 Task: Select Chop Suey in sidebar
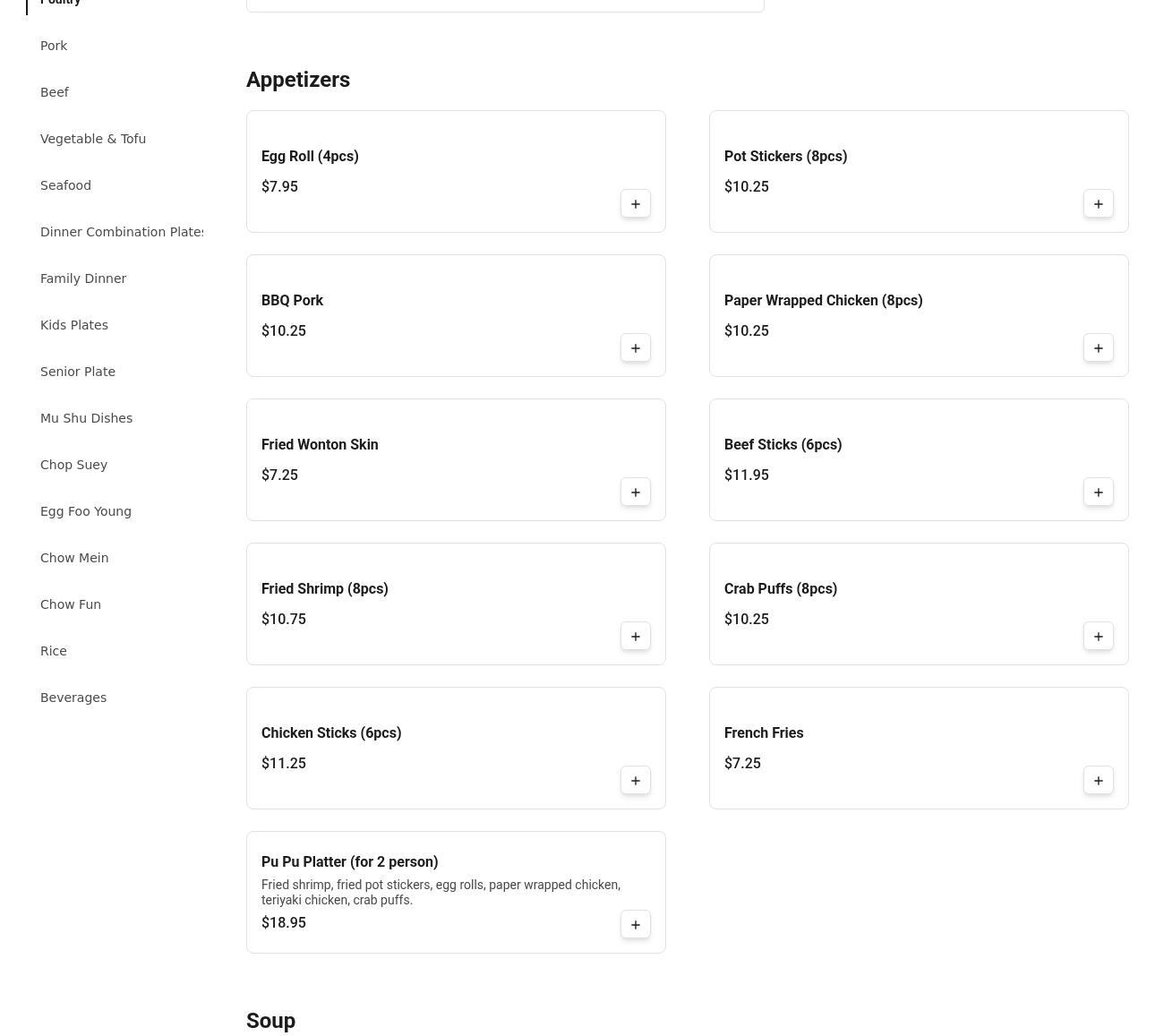[x=73, y=465]
